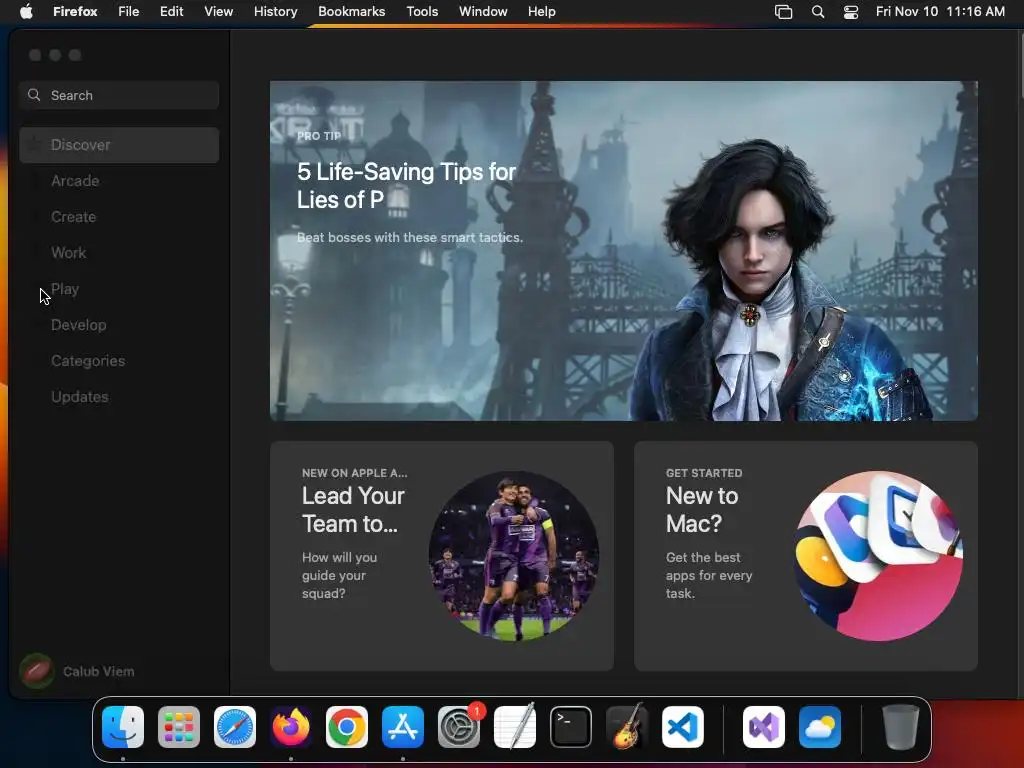The width and height of the screenshot is (1024, 768).
Task: Select Play in the sidebar
Action: point(119,289)
